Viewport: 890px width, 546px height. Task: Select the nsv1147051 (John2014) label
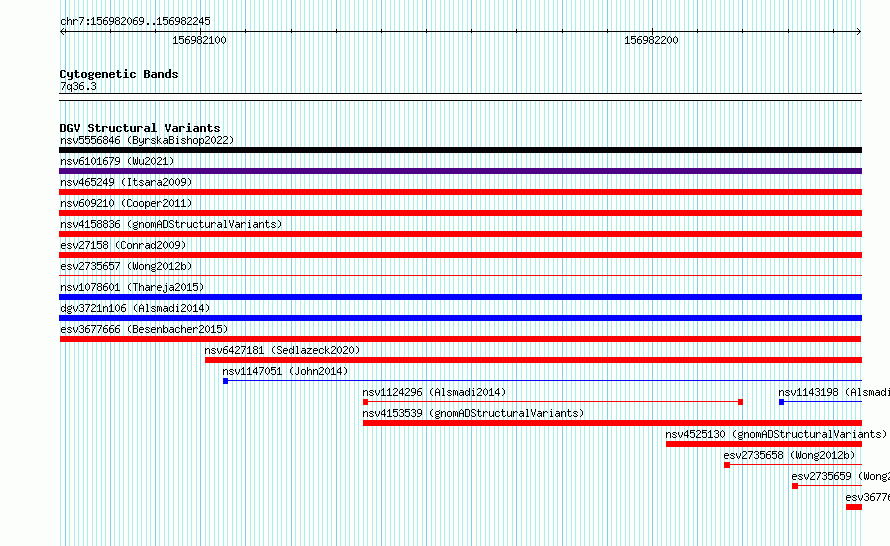(x=285, y=371)
